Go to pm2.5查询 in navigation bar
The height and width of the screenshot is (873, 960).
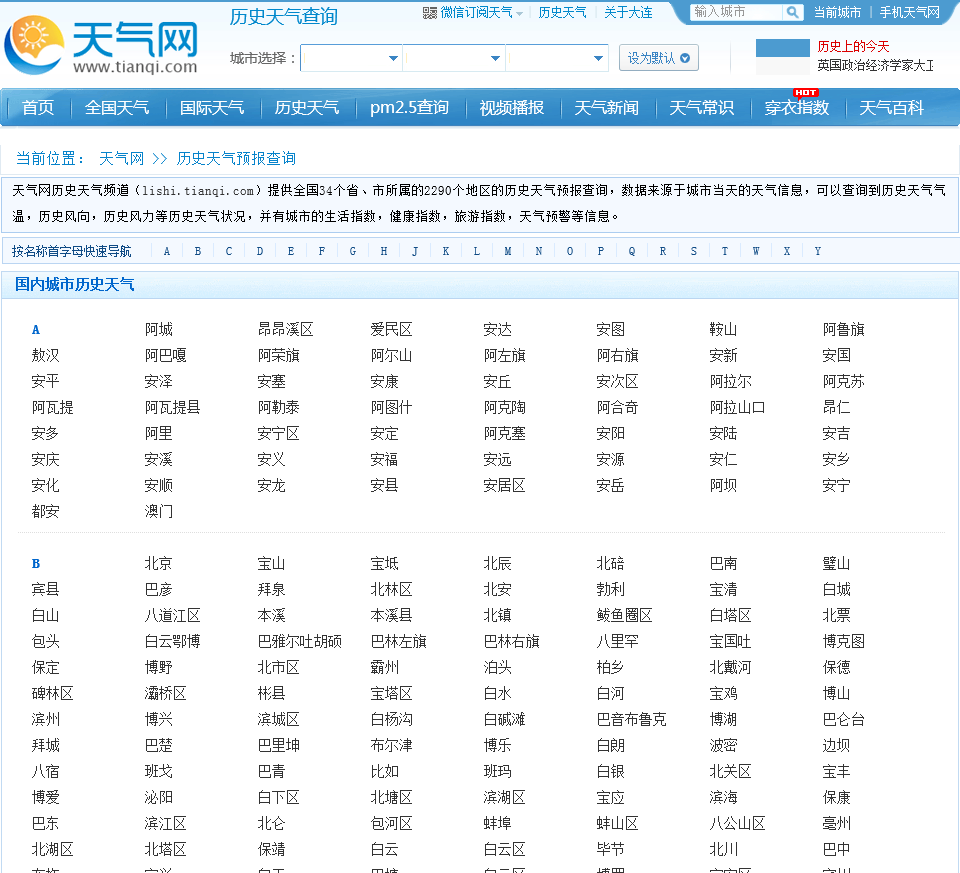(x=409, y=108)
